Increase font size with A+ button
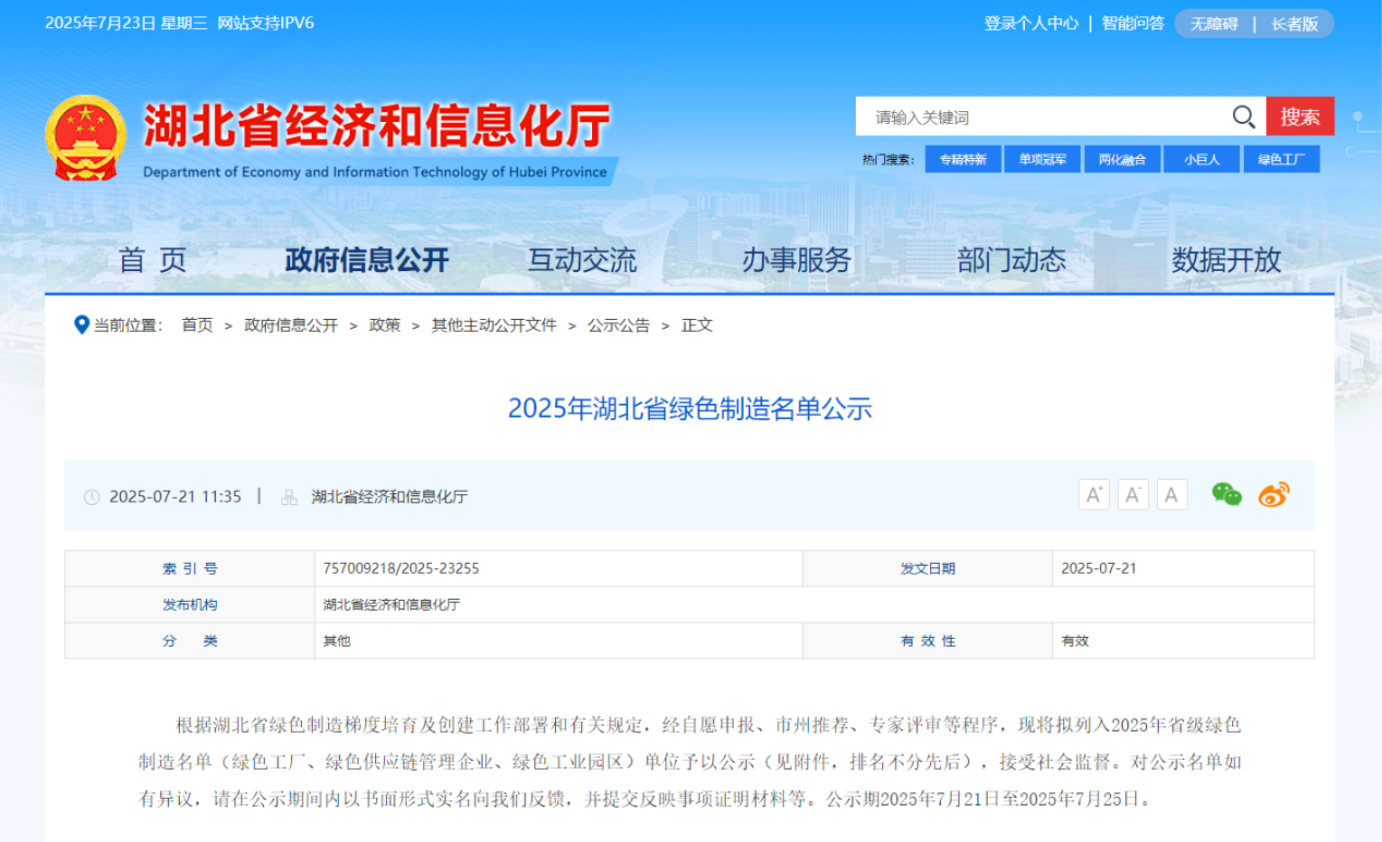 pyautogui.click(x=1094, y=495)
